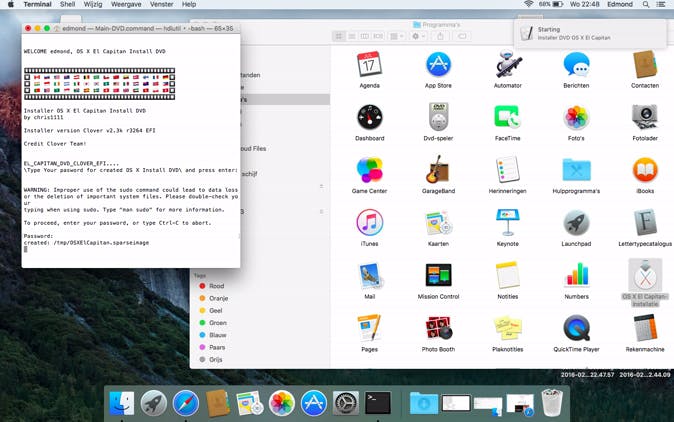Open the Dashboard app icon
Screen dimensions: 674x422
[x=369, y=117]
